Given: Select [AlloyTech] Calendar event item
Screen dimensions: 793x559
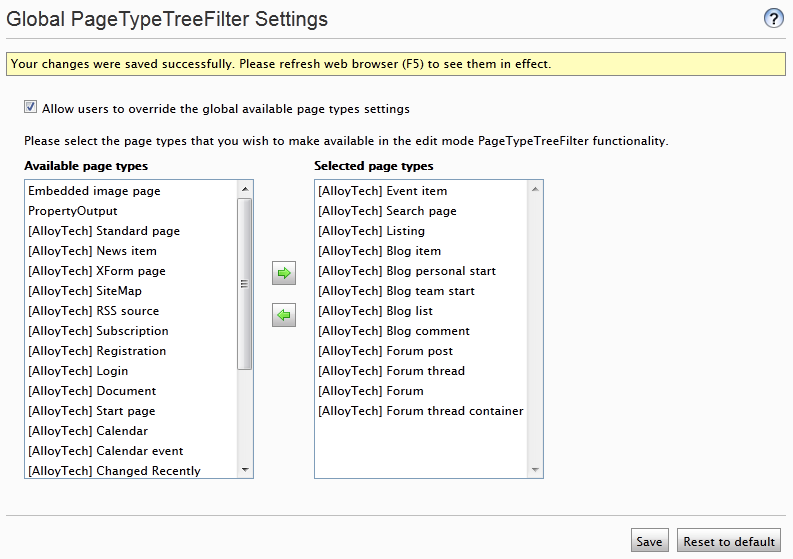Looking at the screenshot, I should (x=131, y=451).
